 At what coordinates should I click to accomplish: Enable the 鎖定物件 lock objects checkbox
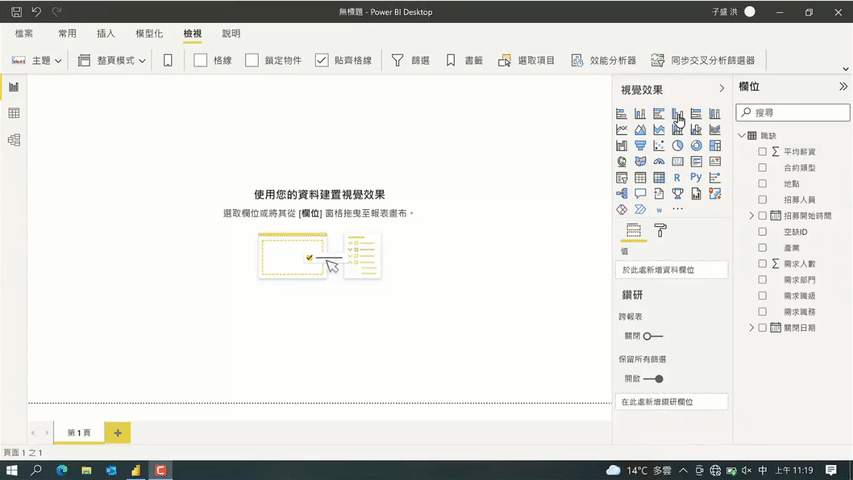click(252, 60)
